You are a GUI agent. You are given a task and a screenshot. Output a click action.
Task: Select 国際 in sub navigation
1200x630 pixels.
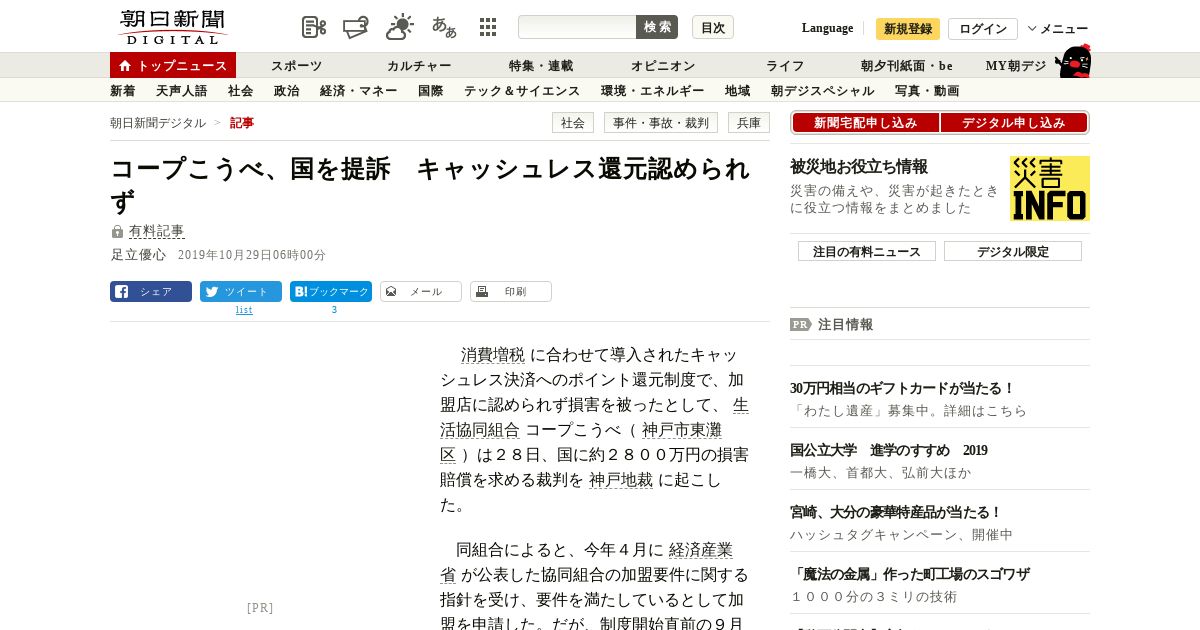click(x=431, y=90)
